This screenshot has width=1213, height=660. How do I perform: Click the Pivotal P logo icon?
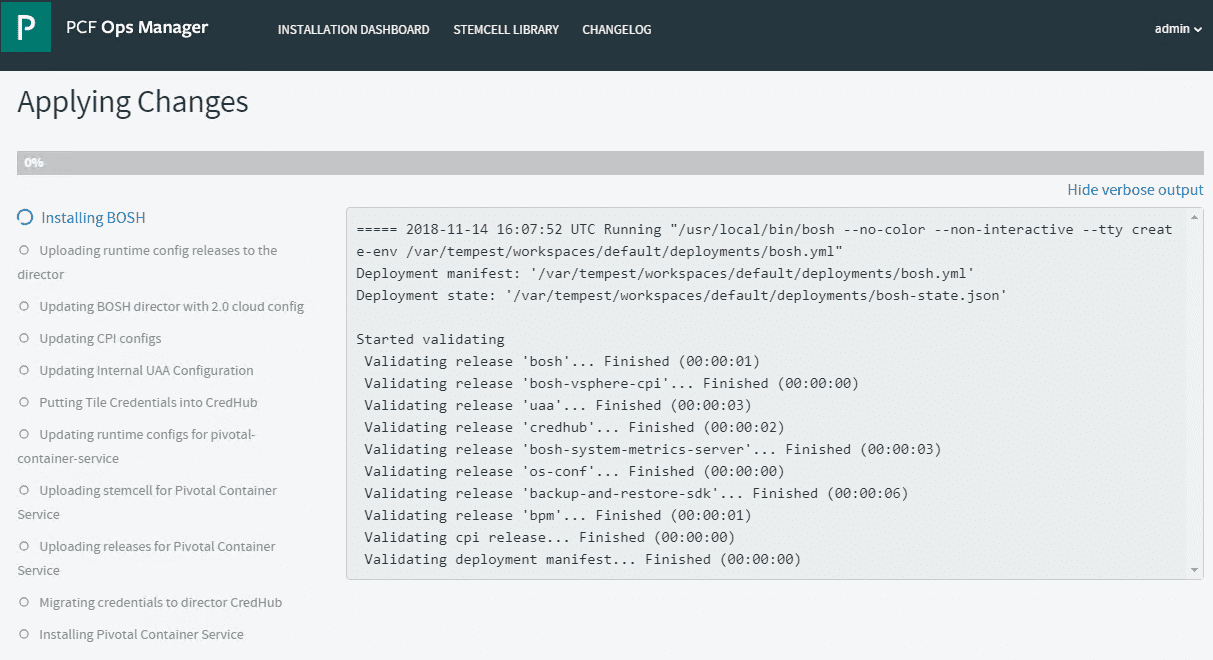(x=26, y=26)
